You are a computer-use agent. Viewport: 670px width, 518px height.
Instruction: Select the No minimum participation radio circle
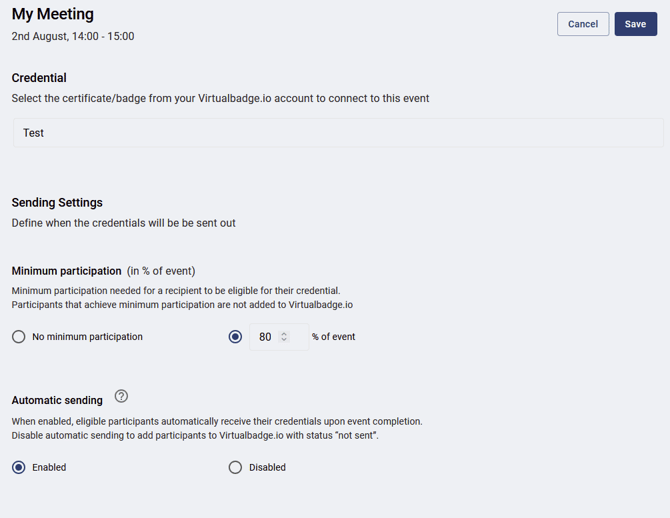[18, 337]
